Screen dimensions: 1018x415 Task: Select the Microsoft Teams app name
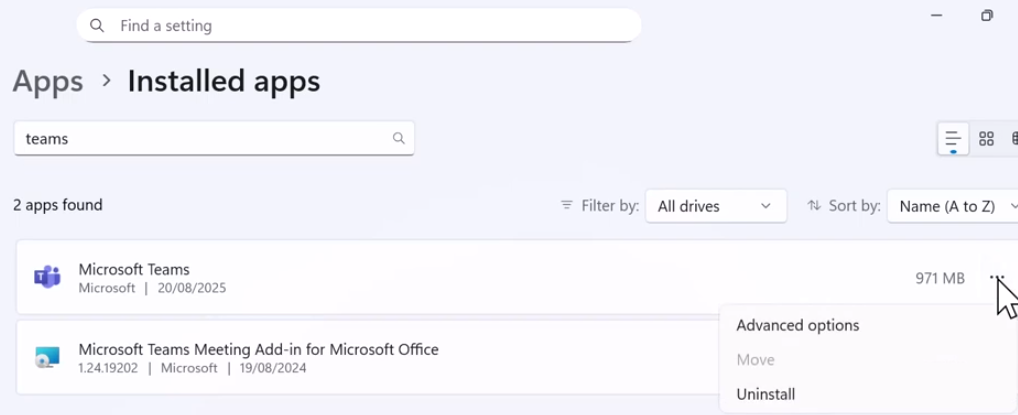coord(134,269)
